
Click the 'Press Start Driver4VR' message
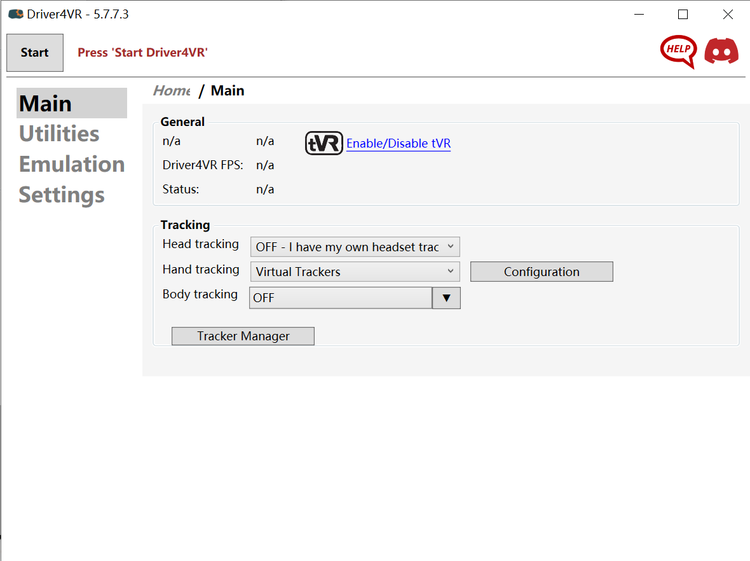143,53
